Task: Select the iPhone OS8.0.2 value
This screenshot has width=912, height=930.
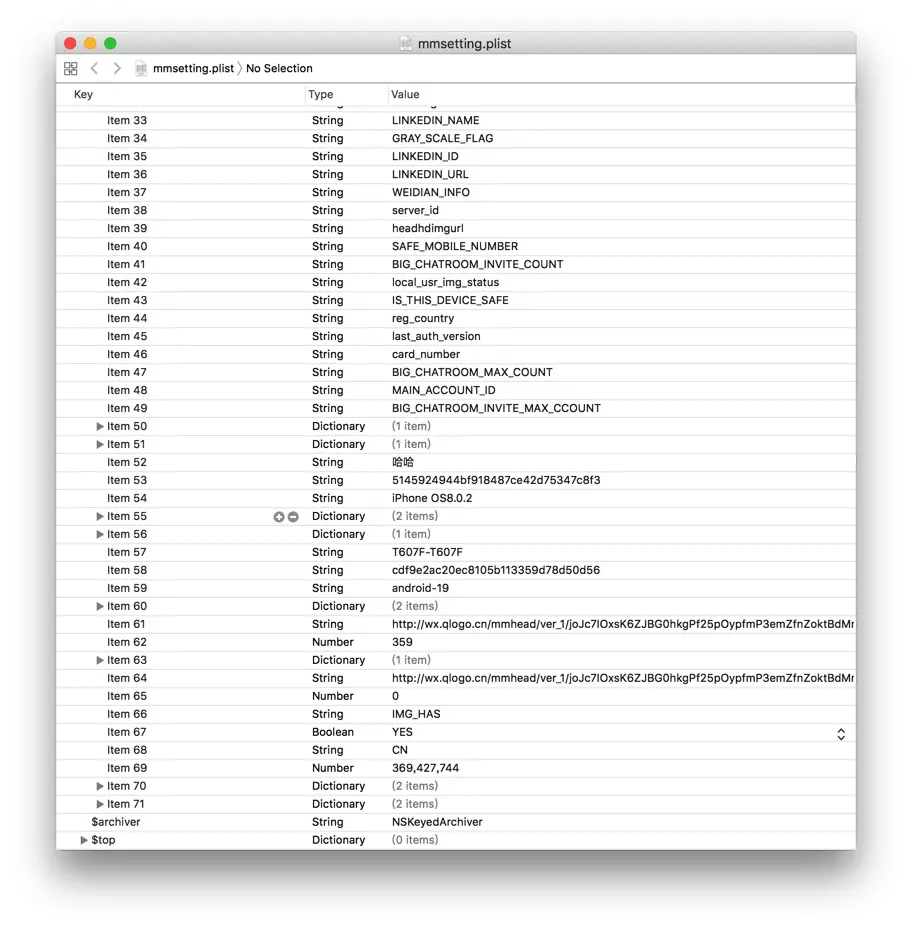Action: click(432, 498)
